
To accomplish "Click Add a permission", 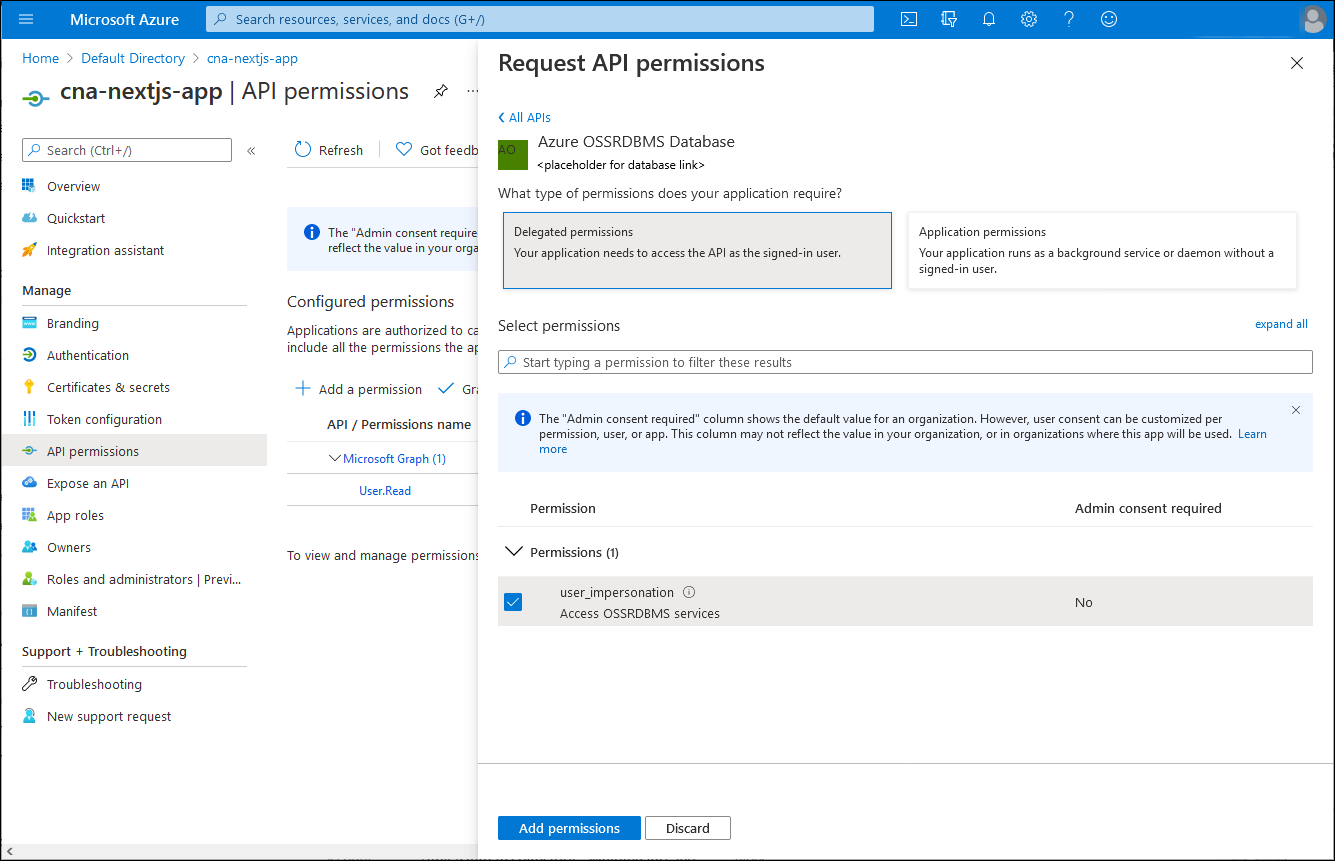I will (x=358, y=389).
